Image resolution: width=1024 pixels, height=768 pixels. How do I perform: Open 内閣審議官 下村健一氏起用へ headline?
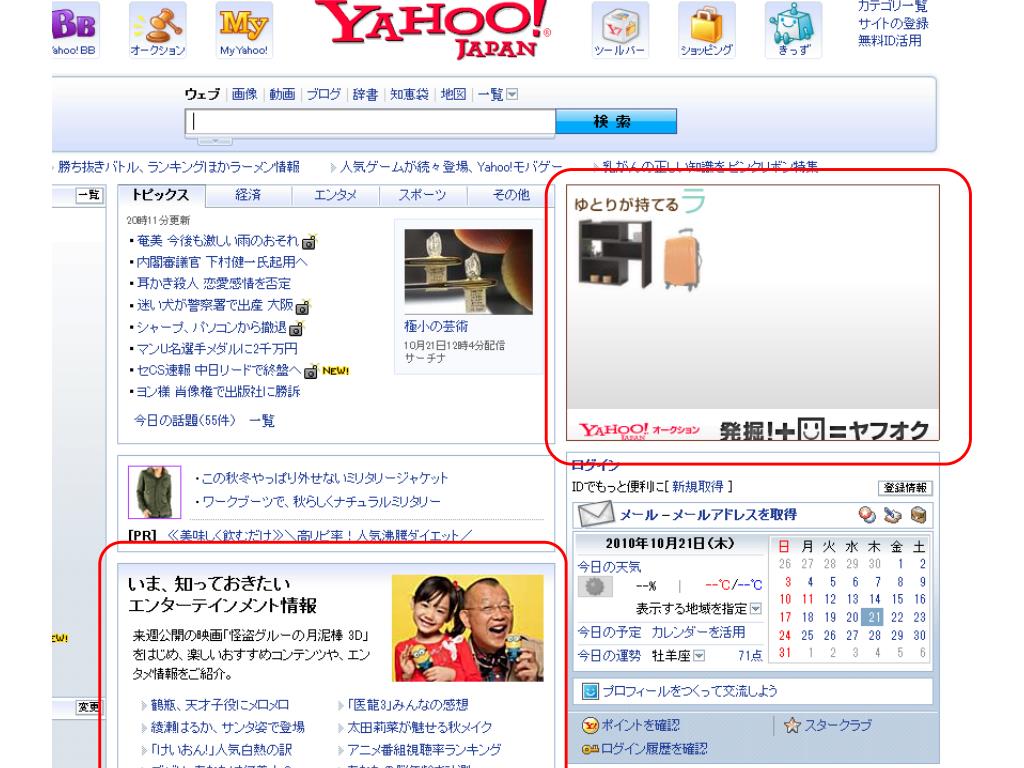point(221,263)
